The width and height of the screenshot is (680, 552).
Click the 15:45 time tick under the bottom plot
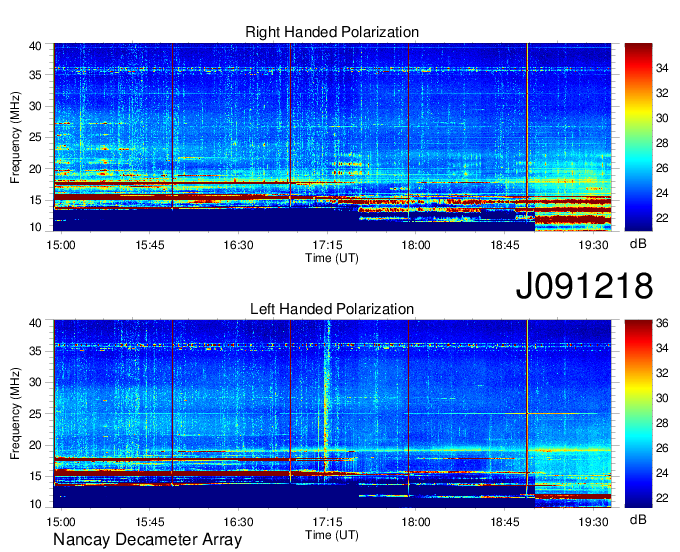(x=150, y=522)
